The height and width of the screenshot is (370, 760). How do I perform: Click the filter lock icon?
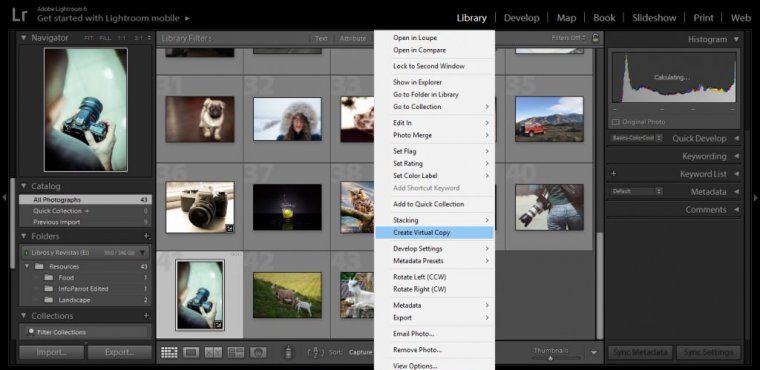click(x=596, y=38)
